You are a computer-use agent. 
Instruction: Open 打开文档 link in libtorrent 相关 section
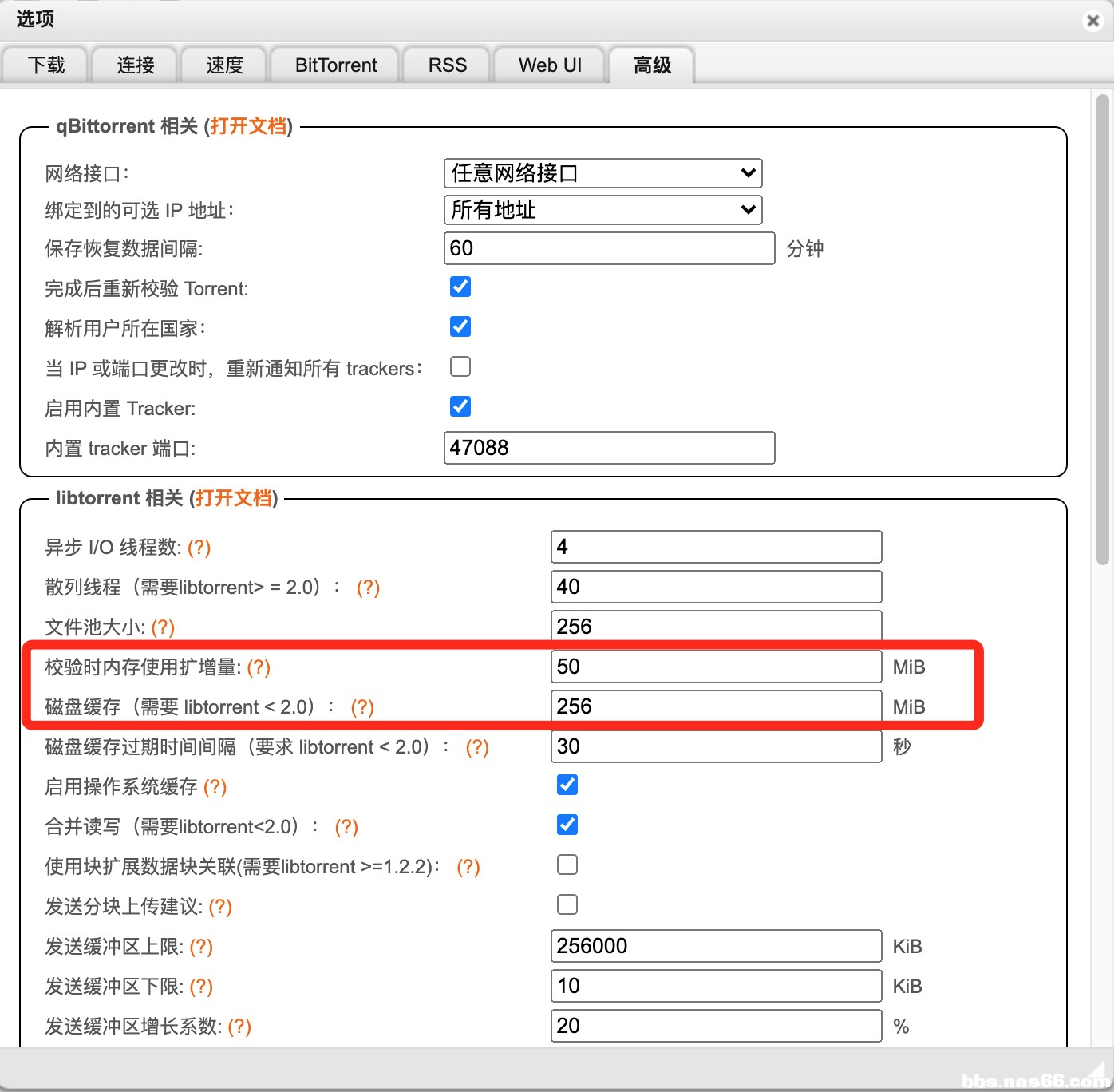pos(234,498)
